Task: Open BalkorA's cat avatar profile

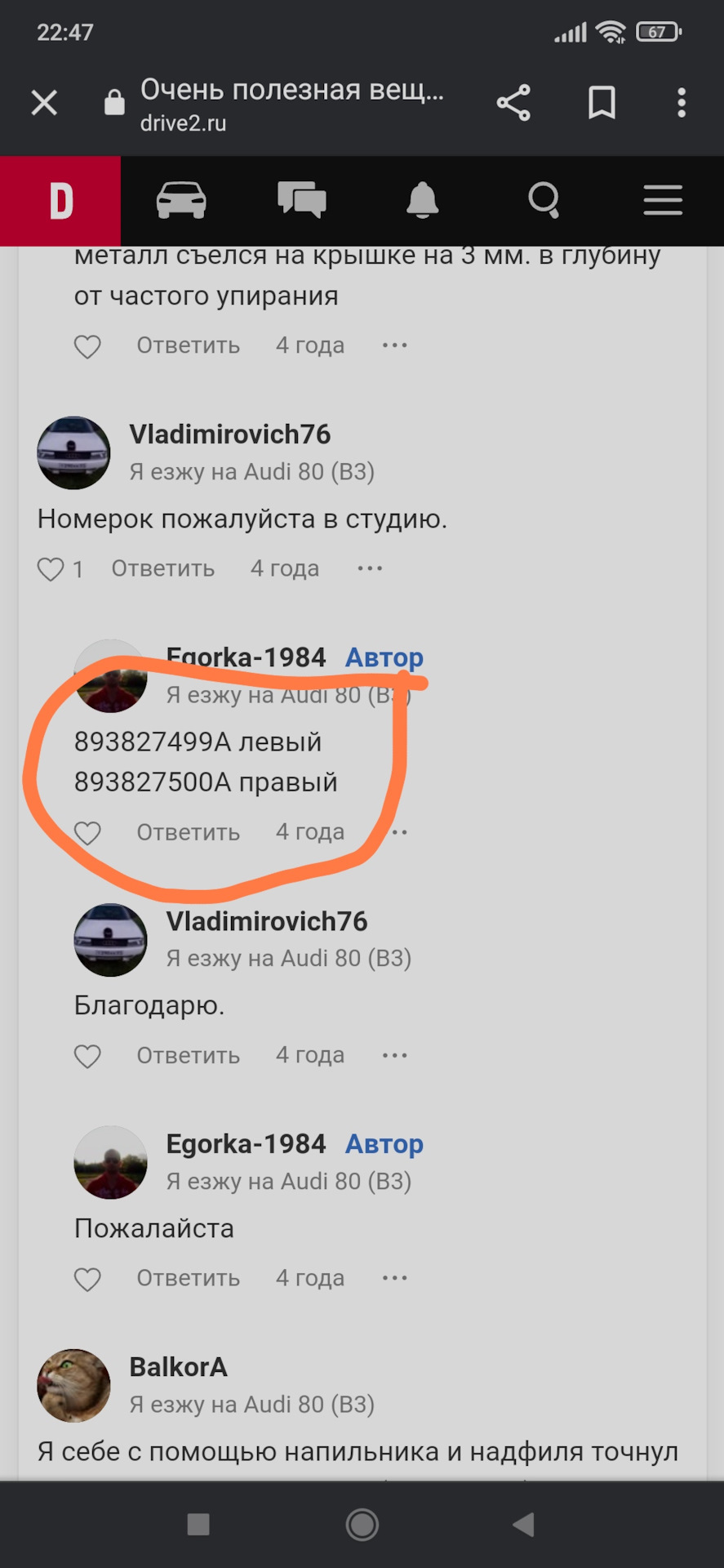Action: [73, 1385]
